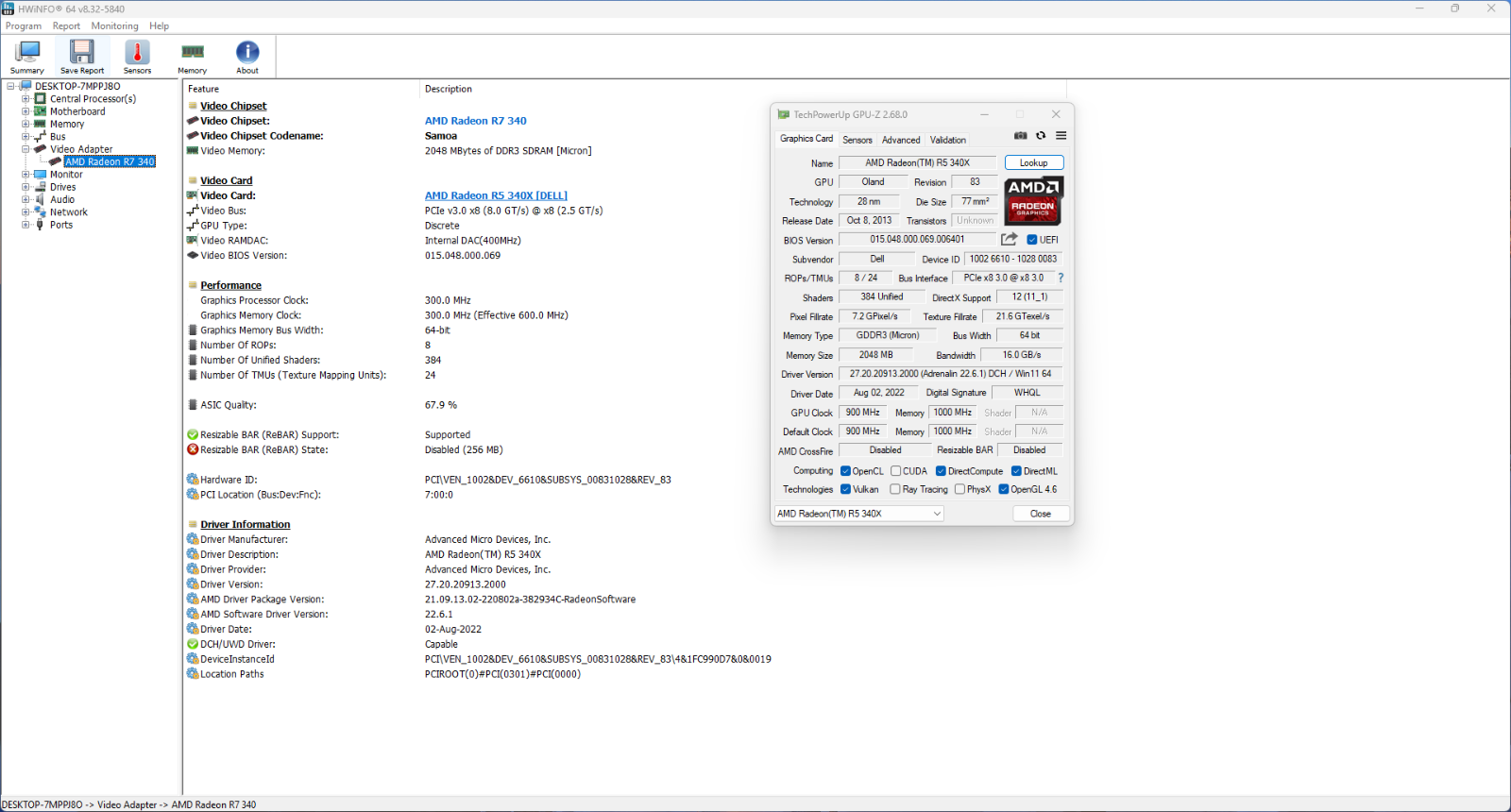
Task: Select AMD Radeon R7 340 in the tree
Action: click(x=110, y=161)
